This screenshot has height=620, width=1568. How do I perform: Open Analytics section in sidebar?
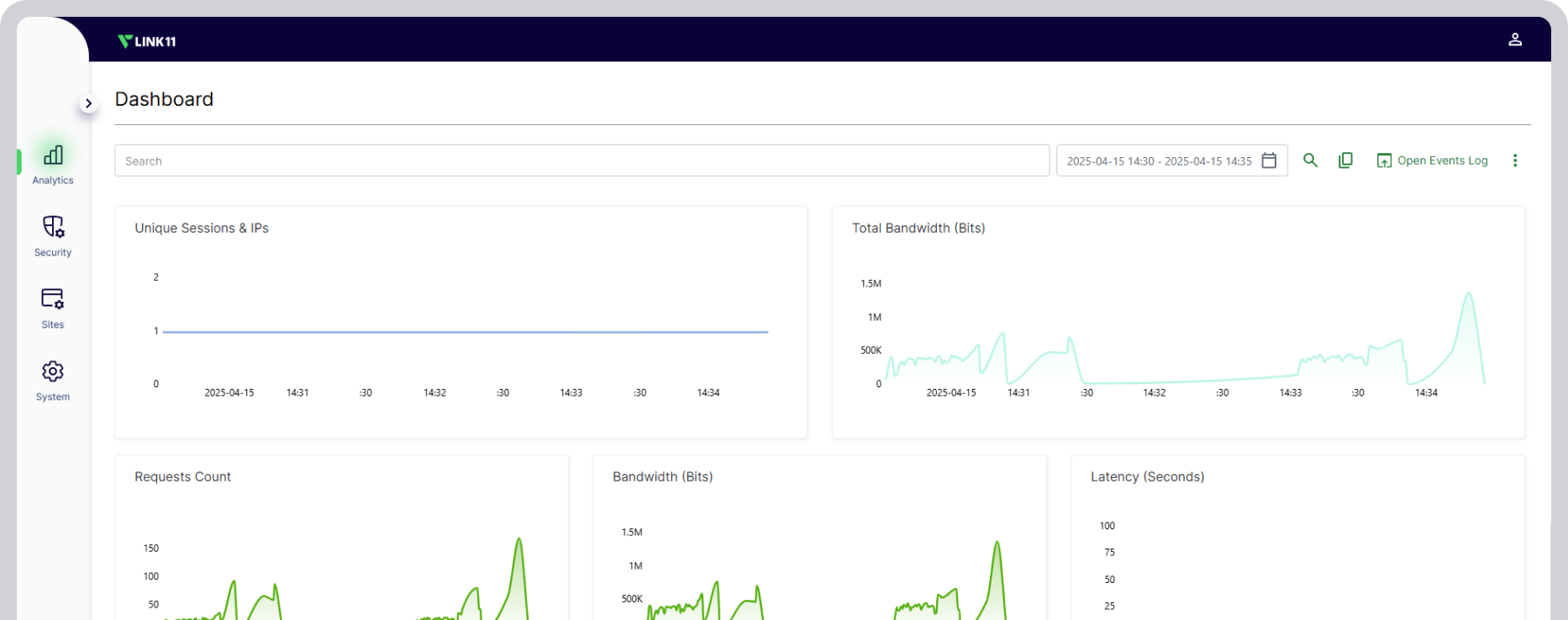[53, 164]
